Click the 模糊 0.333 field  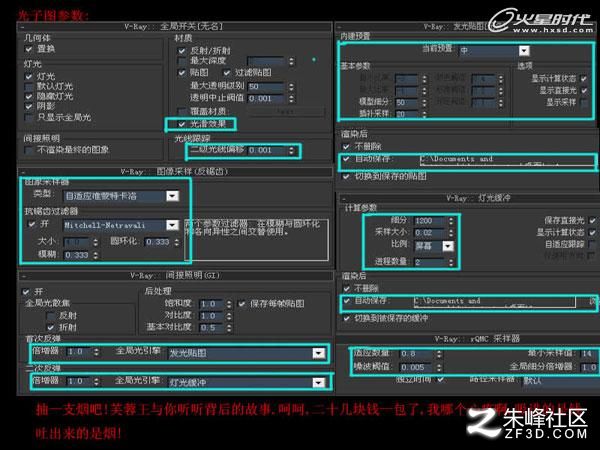click(77, 255)
